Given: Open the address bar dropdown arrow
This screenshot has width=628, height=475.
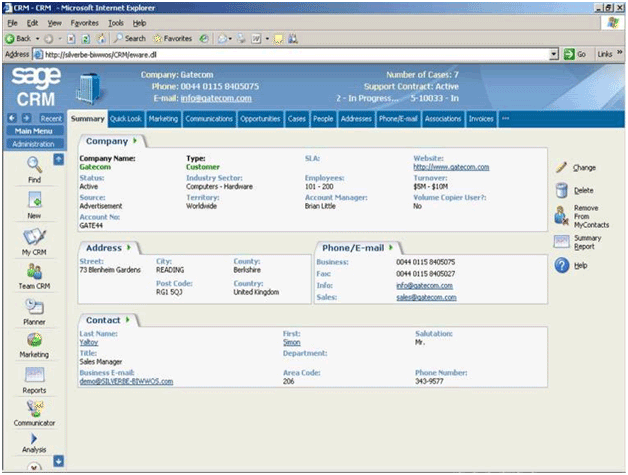Looking at the screenshot, I should pos(554,54).
